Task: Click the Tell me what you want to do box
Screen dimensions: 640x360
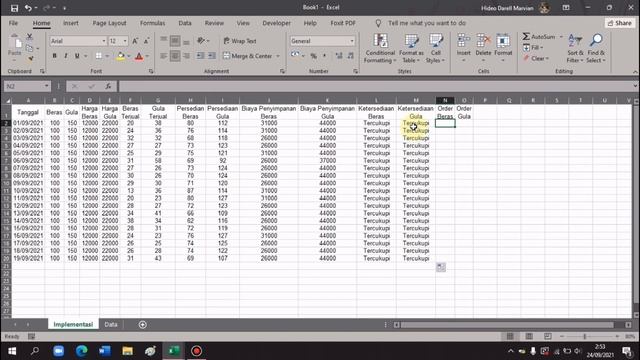Action: [x=427, y=23]
